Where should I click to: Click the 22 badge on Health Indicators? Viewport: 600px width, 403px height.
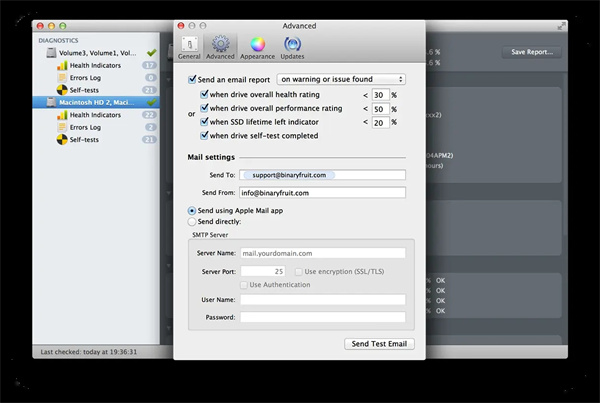pos(149,115)
